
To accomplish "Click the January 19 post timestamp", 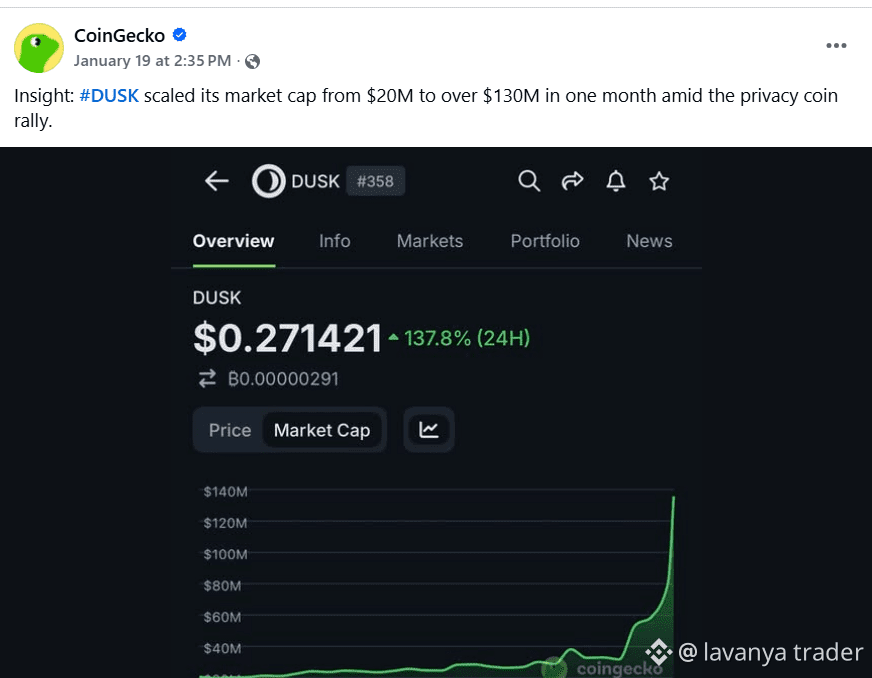I will click(x=152, y=61).
